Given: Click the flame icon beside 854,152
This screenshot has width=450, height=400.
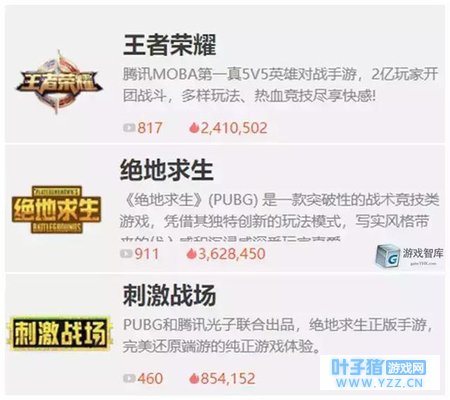Looking at the screenshot, I should coord(194,379).
